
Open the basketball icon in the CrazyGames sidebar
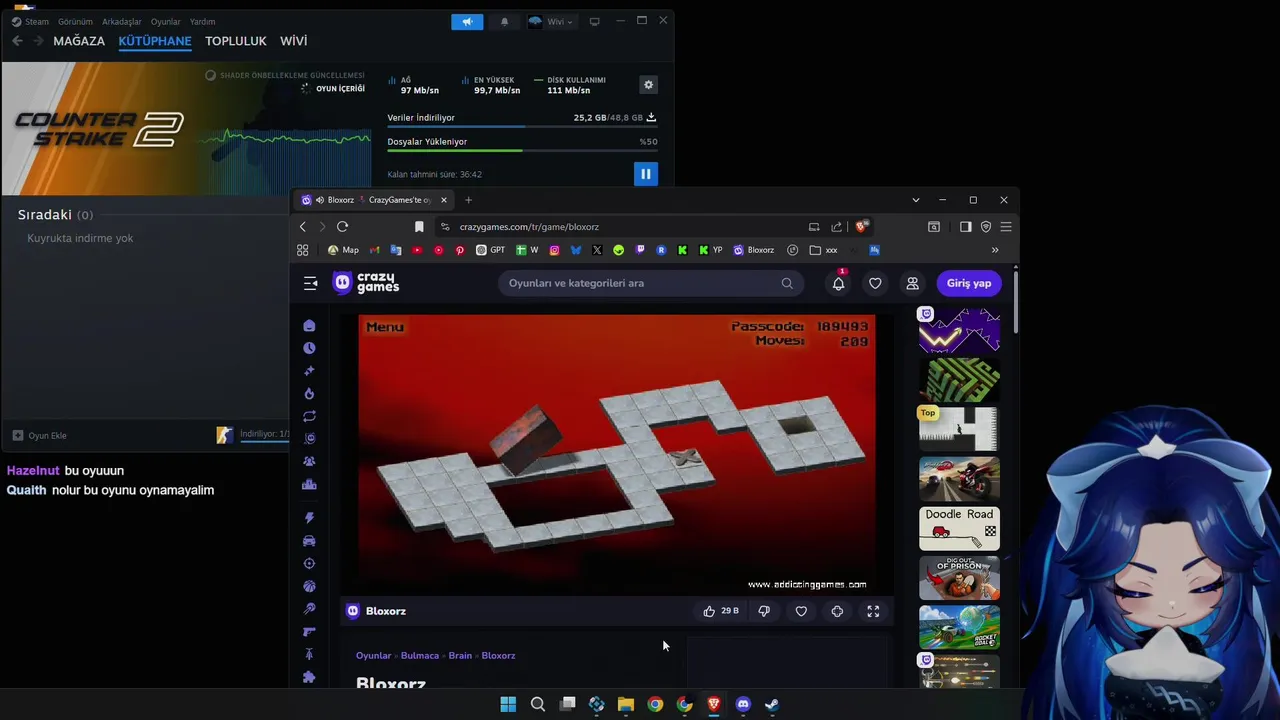(309, 586)
